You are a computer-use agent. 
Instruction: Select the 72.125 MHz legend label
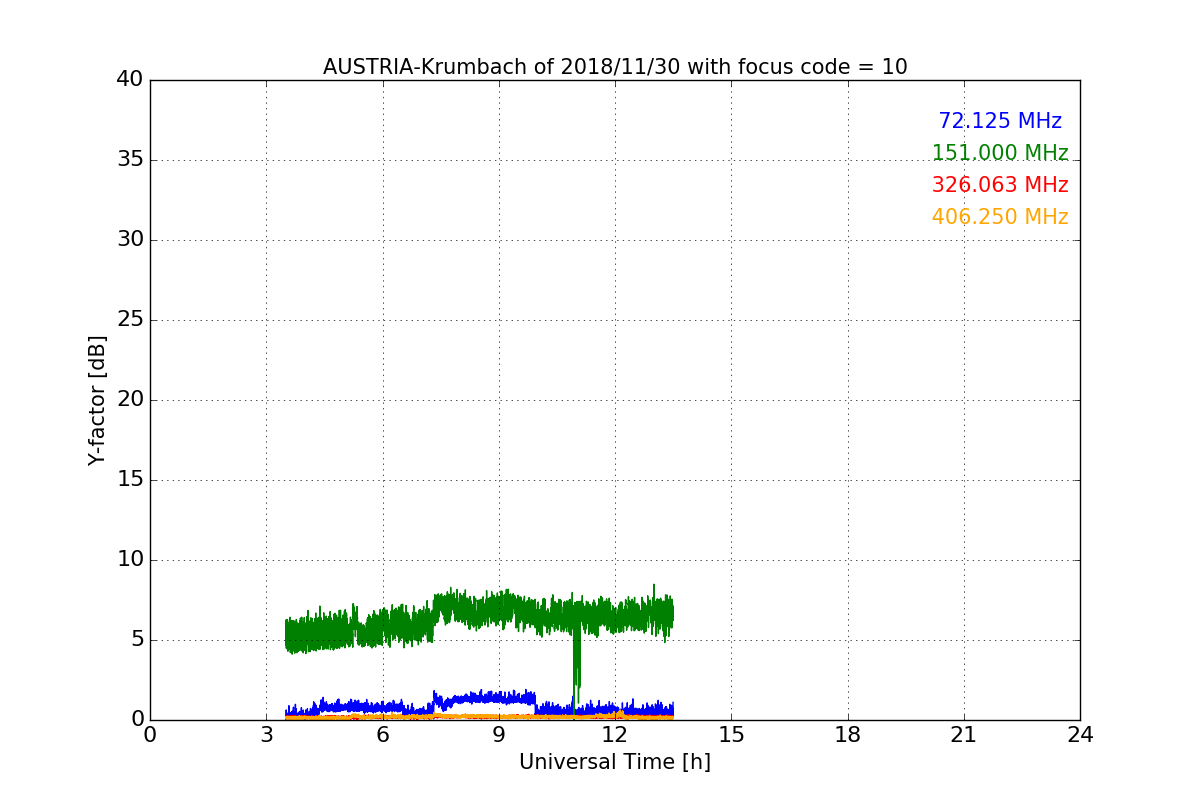(x=1000, y=121)
